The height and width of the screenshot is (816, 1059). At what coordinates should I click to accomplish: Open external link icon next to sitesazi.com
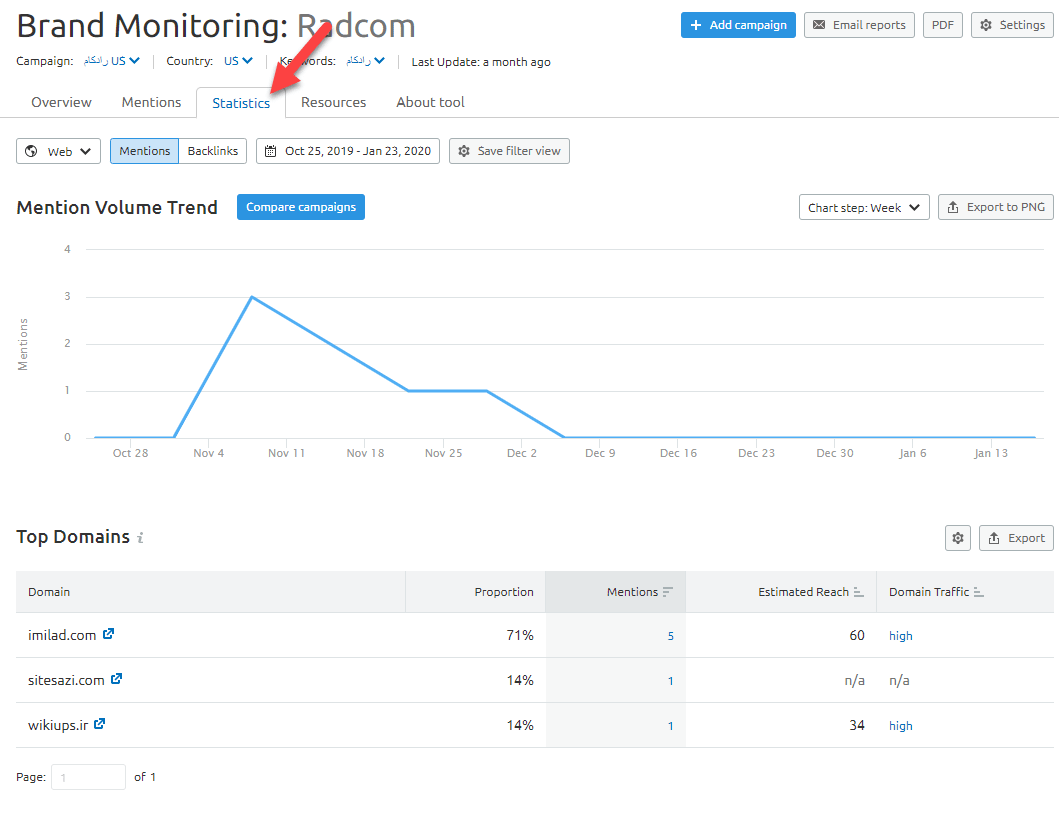[117, 679]
